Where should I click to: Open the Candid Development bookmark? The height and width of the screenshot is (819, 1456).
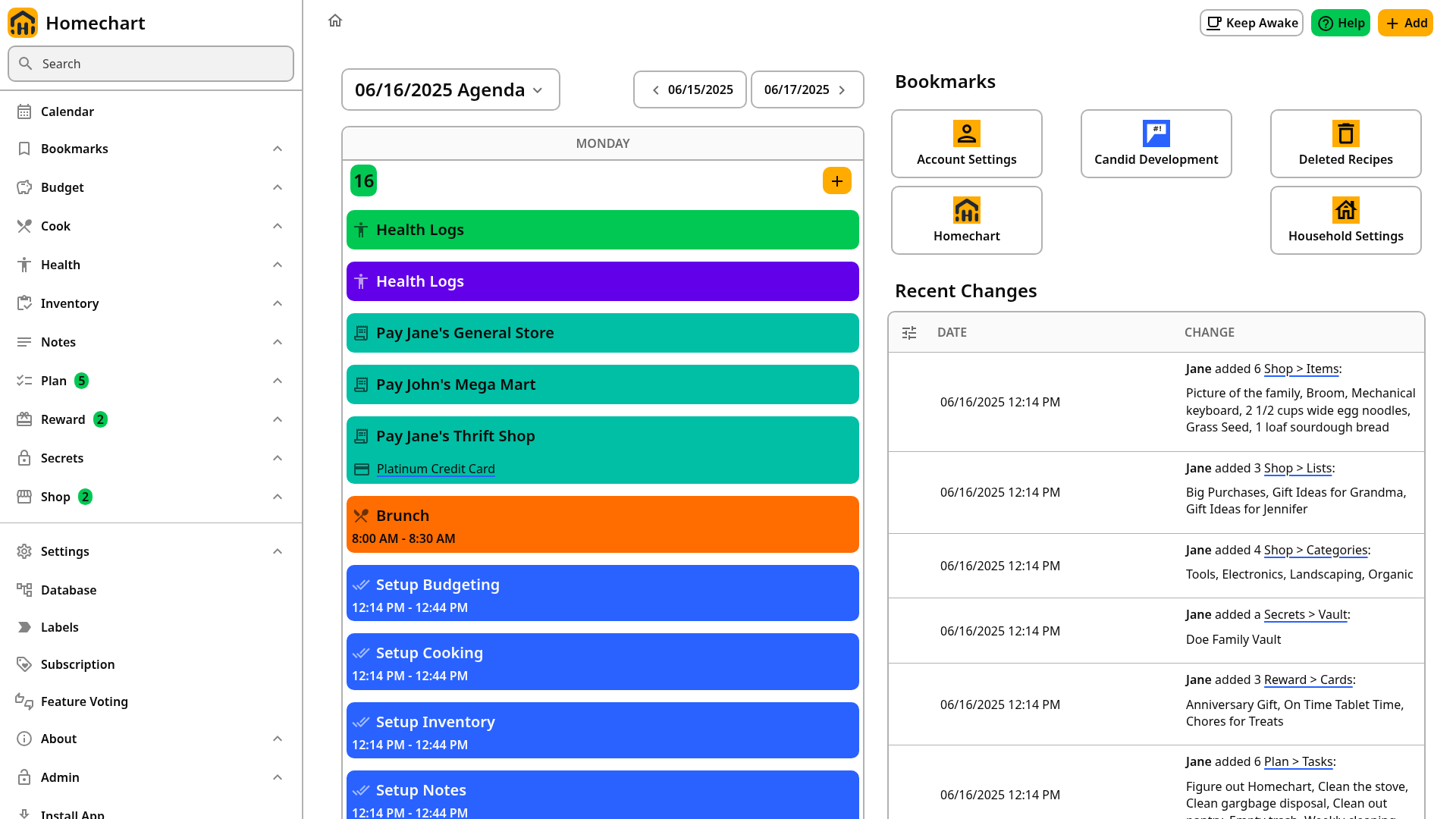1156,144
